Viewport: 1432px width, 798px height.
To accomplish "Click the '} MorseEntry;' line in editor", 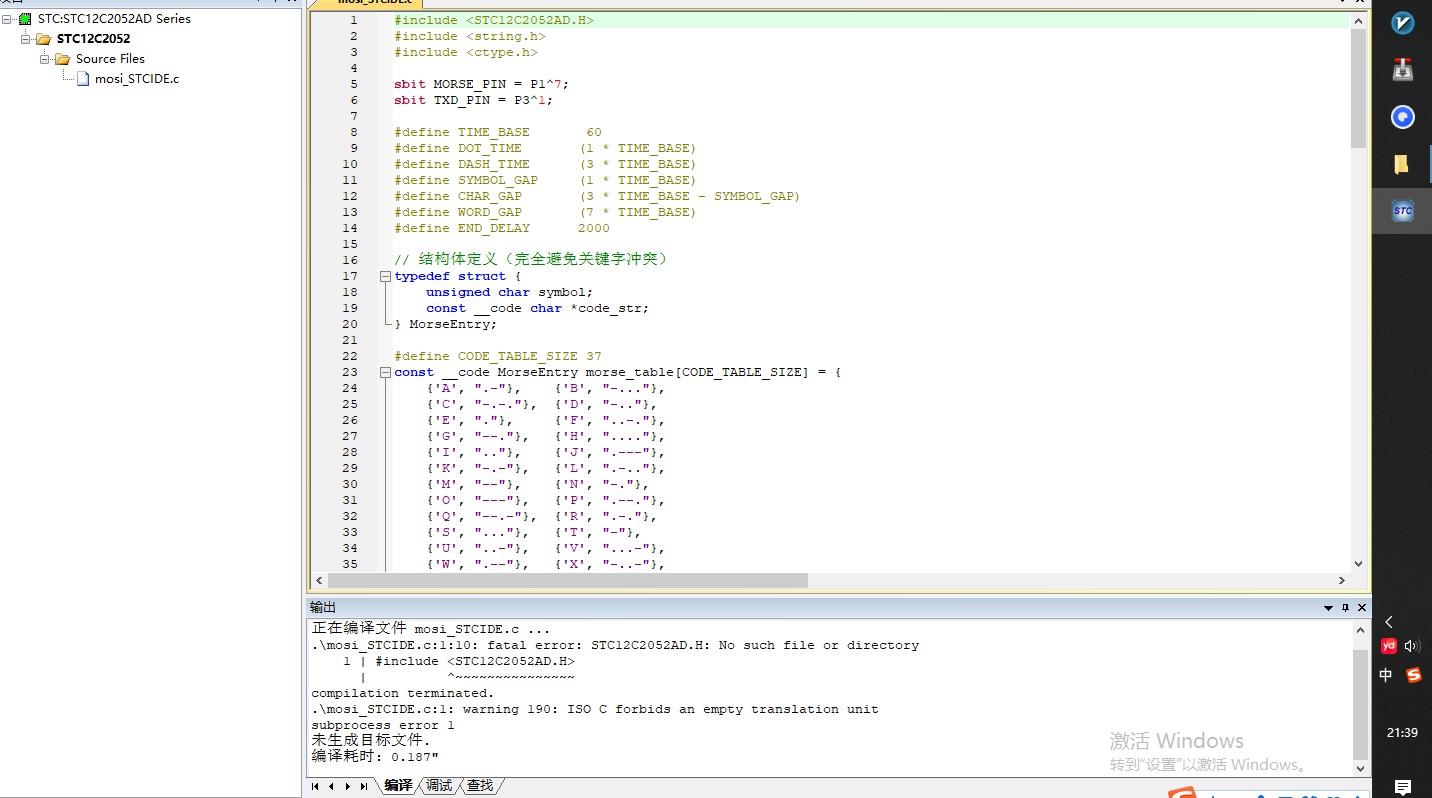I will (446, 324).
